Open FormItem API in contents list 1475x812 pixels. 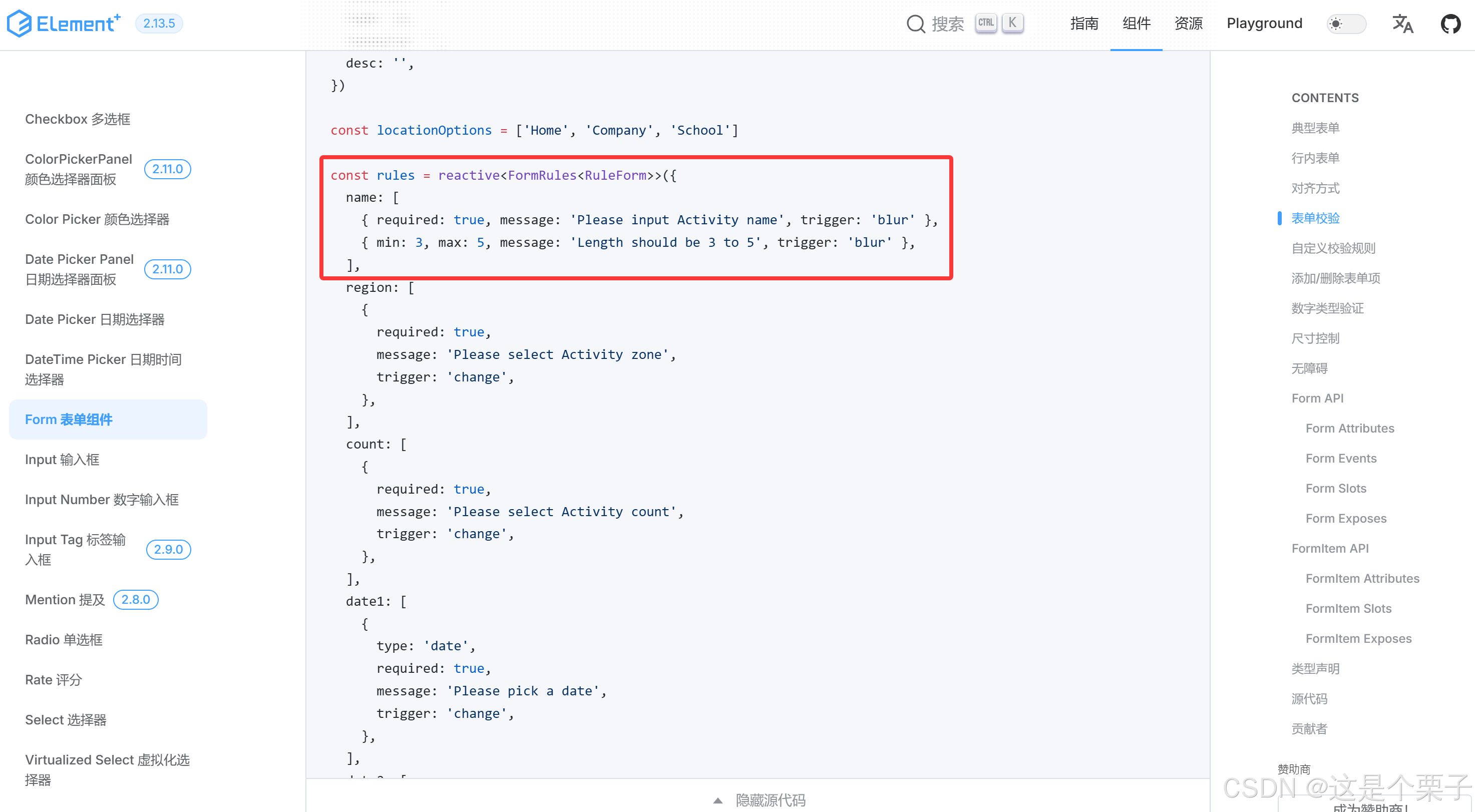[1330, 548]
